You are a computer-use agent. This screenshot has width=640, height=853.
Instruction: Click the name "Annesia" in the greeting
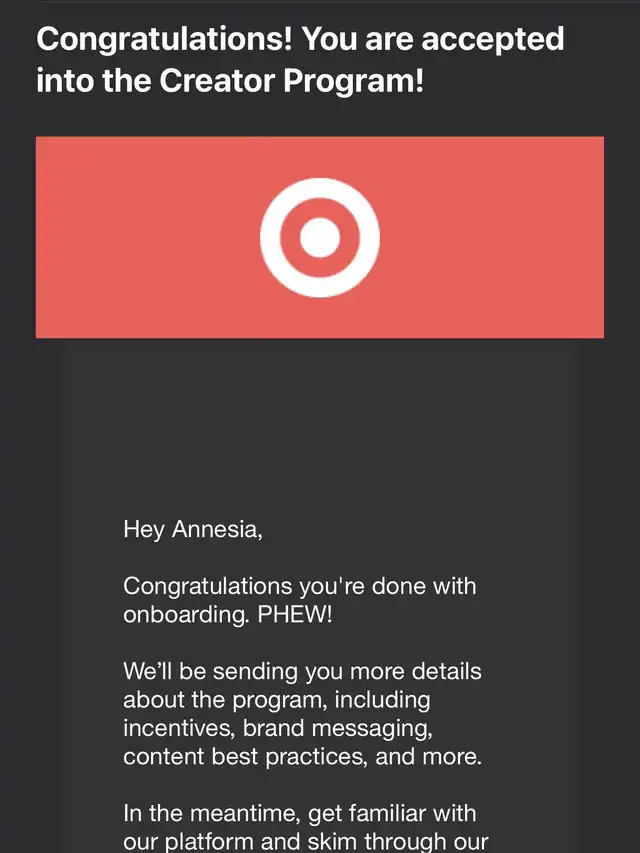(x=216, y=529)
